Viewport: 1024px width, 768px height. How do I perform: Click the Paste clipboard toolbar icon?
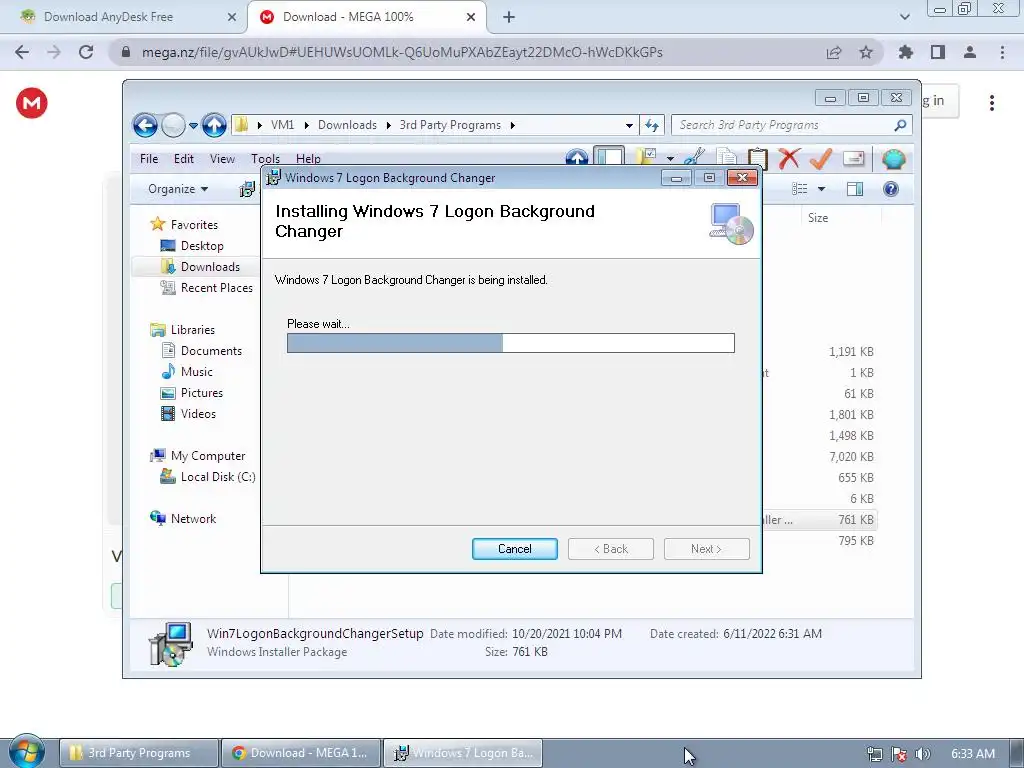pos(758,157)
